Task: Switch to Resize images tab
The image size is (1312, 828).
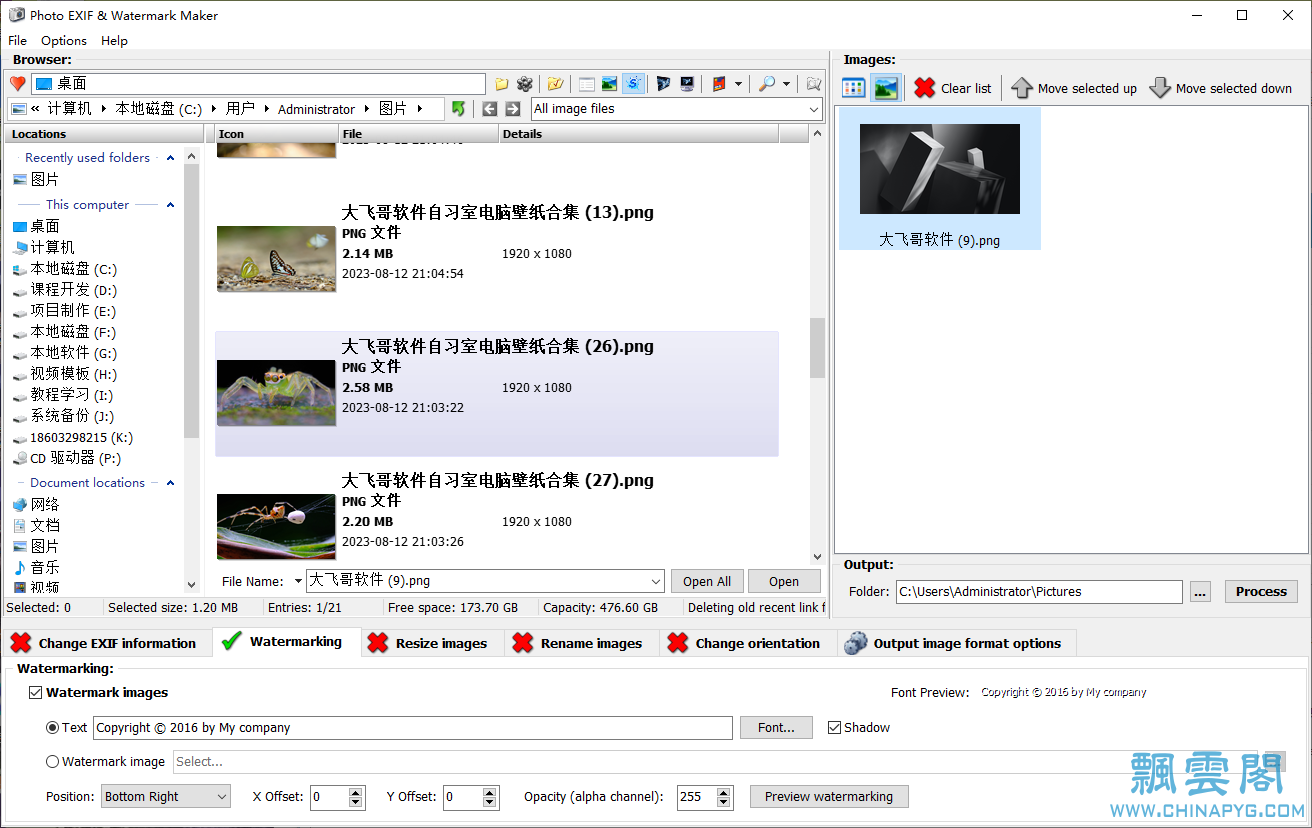Action: tap(430, 643)
